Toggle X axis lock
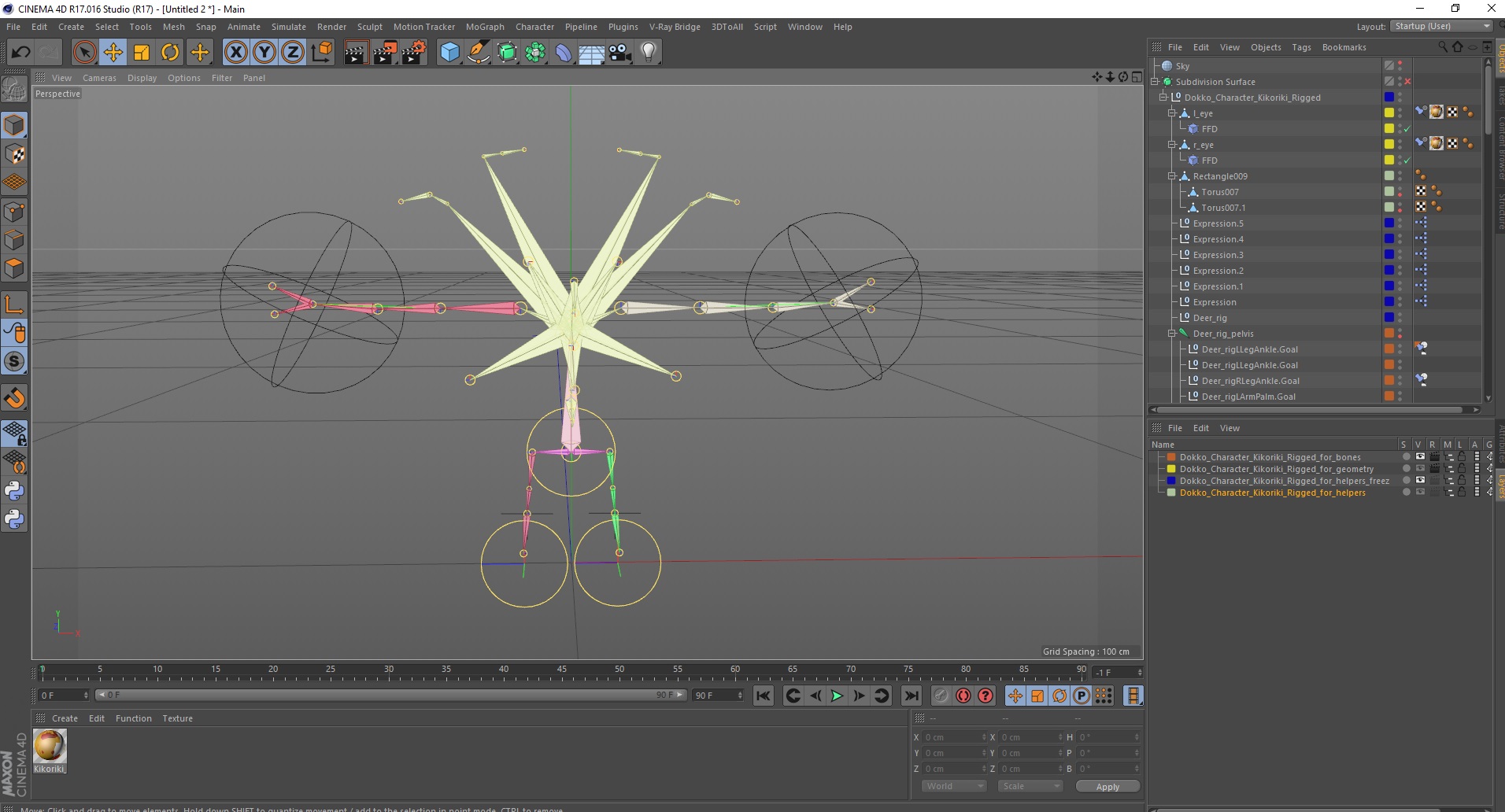This screenshot has height=812, width=1505. [235, 53]
